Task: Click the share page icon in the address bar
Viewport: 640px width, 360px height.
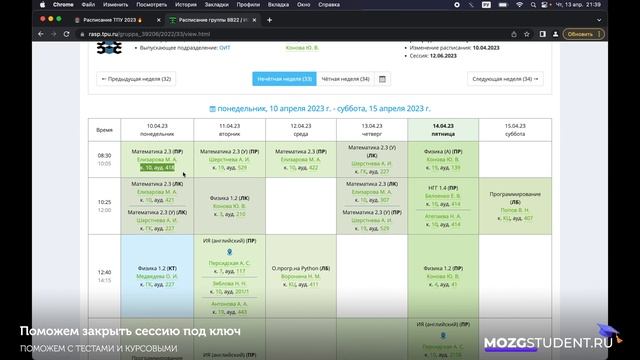Action: 514,34
